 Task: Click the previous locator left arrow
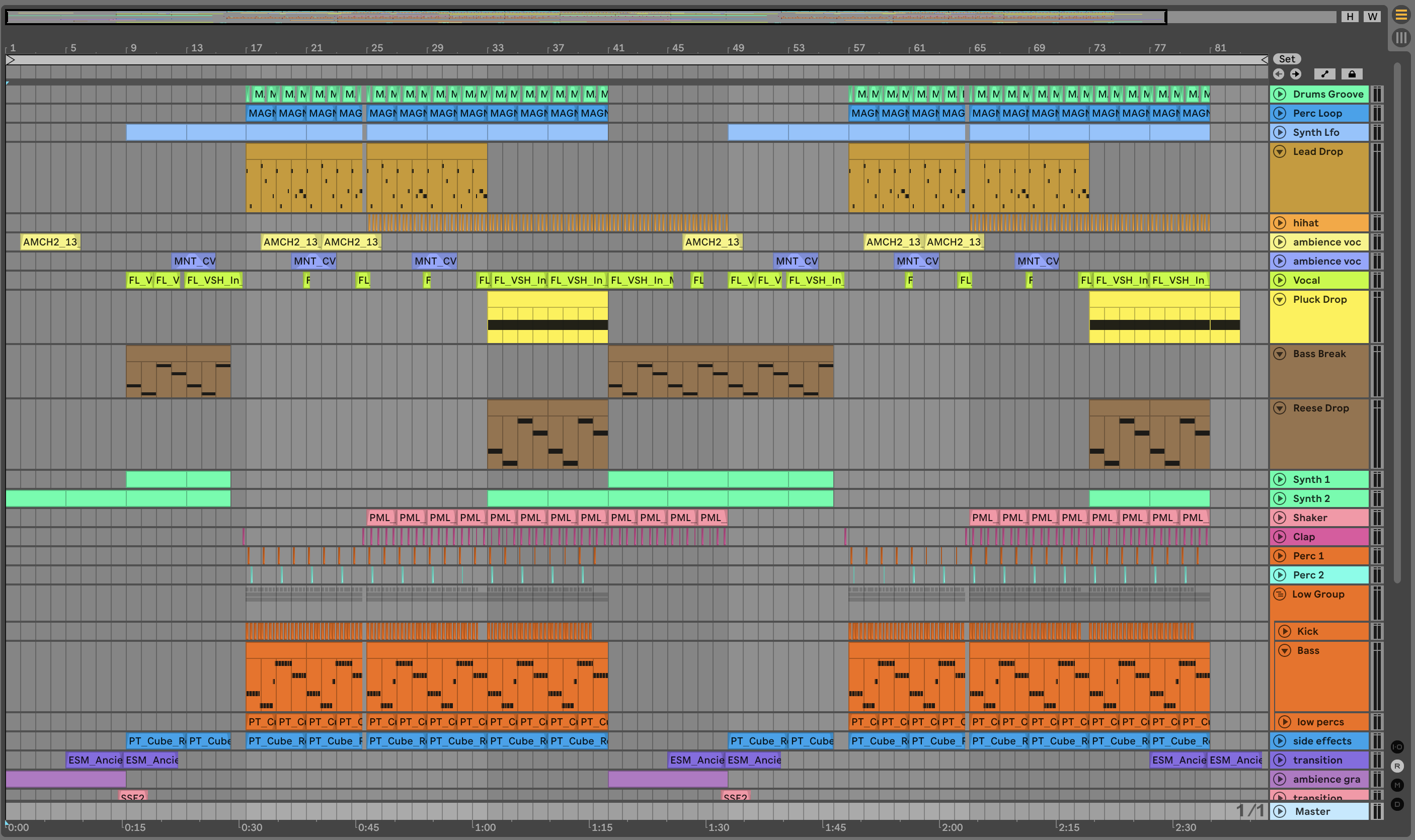pos(1278,74)
